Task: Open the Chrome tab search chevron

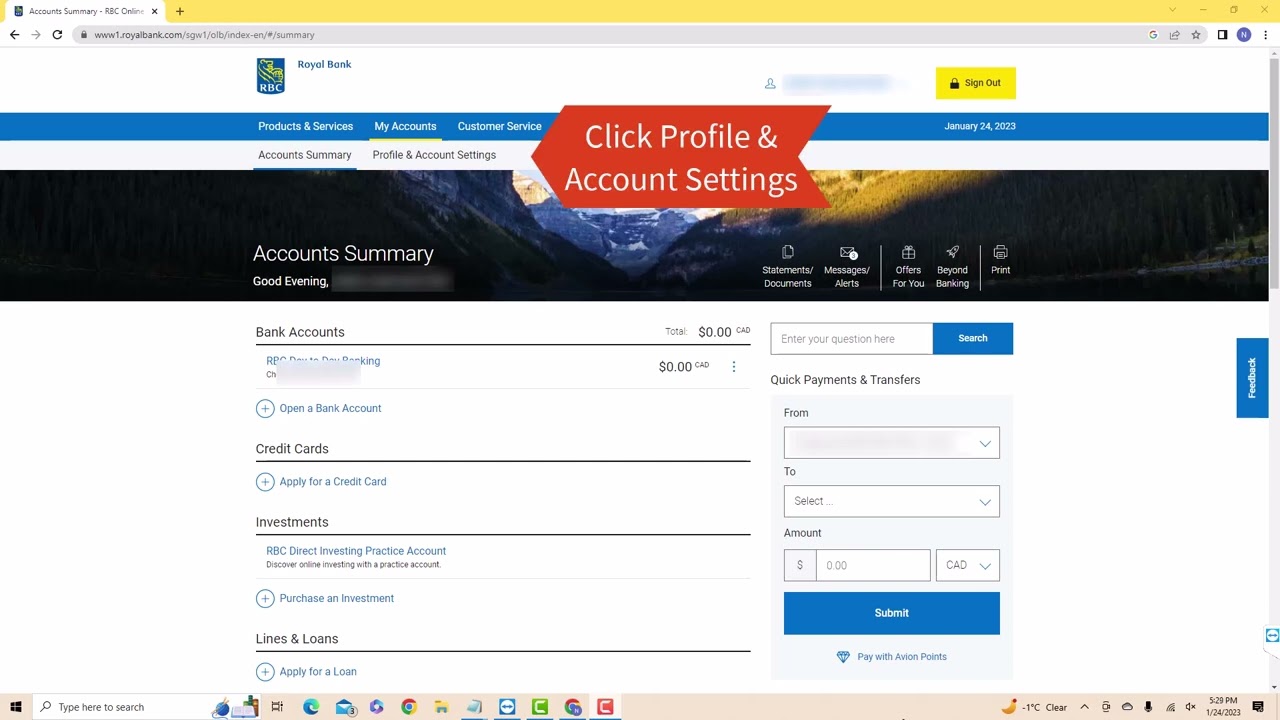Action: (x=1173, y=11)
